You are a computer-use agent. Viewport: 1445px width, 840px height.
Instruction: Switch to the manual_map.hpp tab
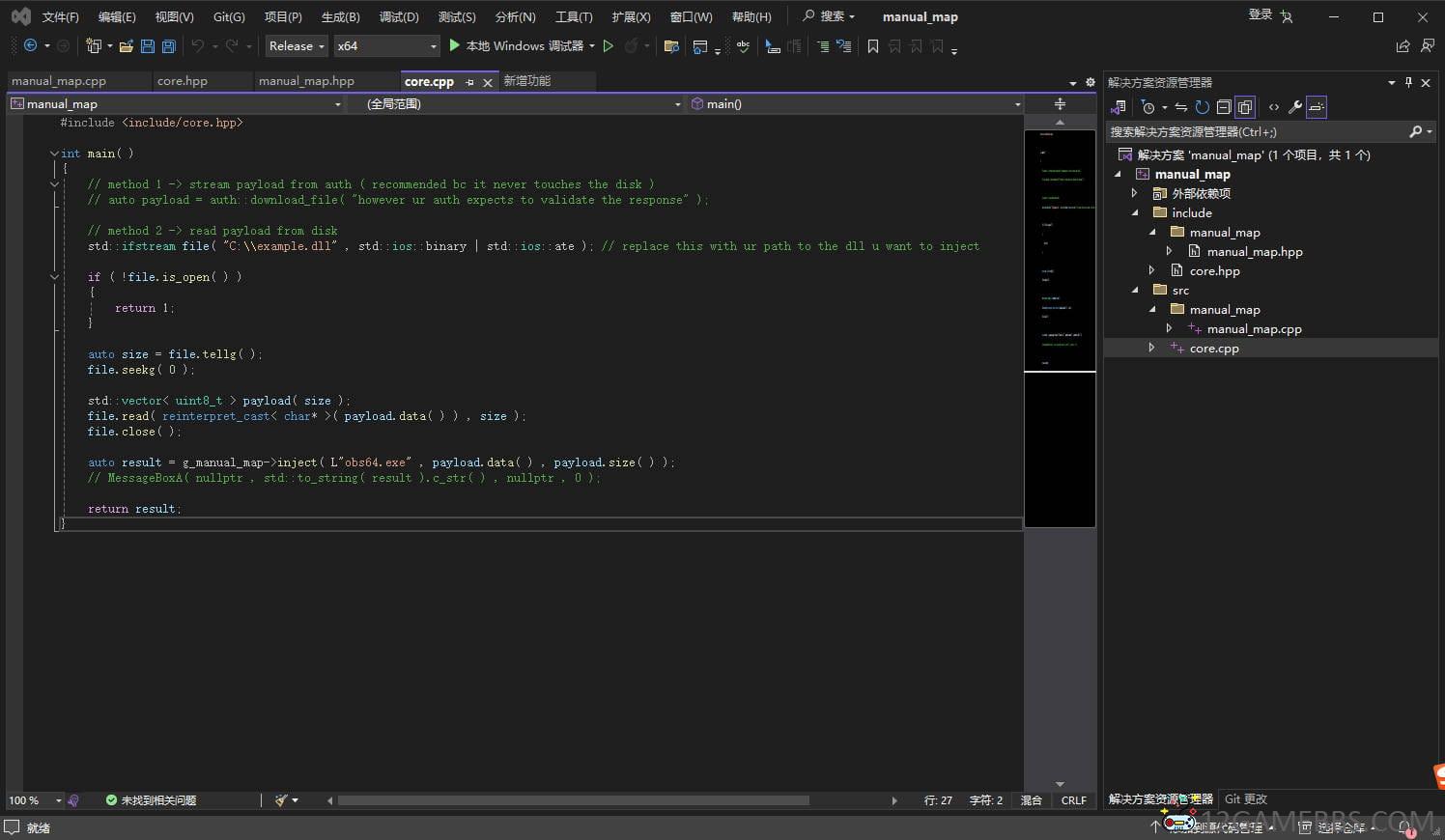(x=306, y=81)
